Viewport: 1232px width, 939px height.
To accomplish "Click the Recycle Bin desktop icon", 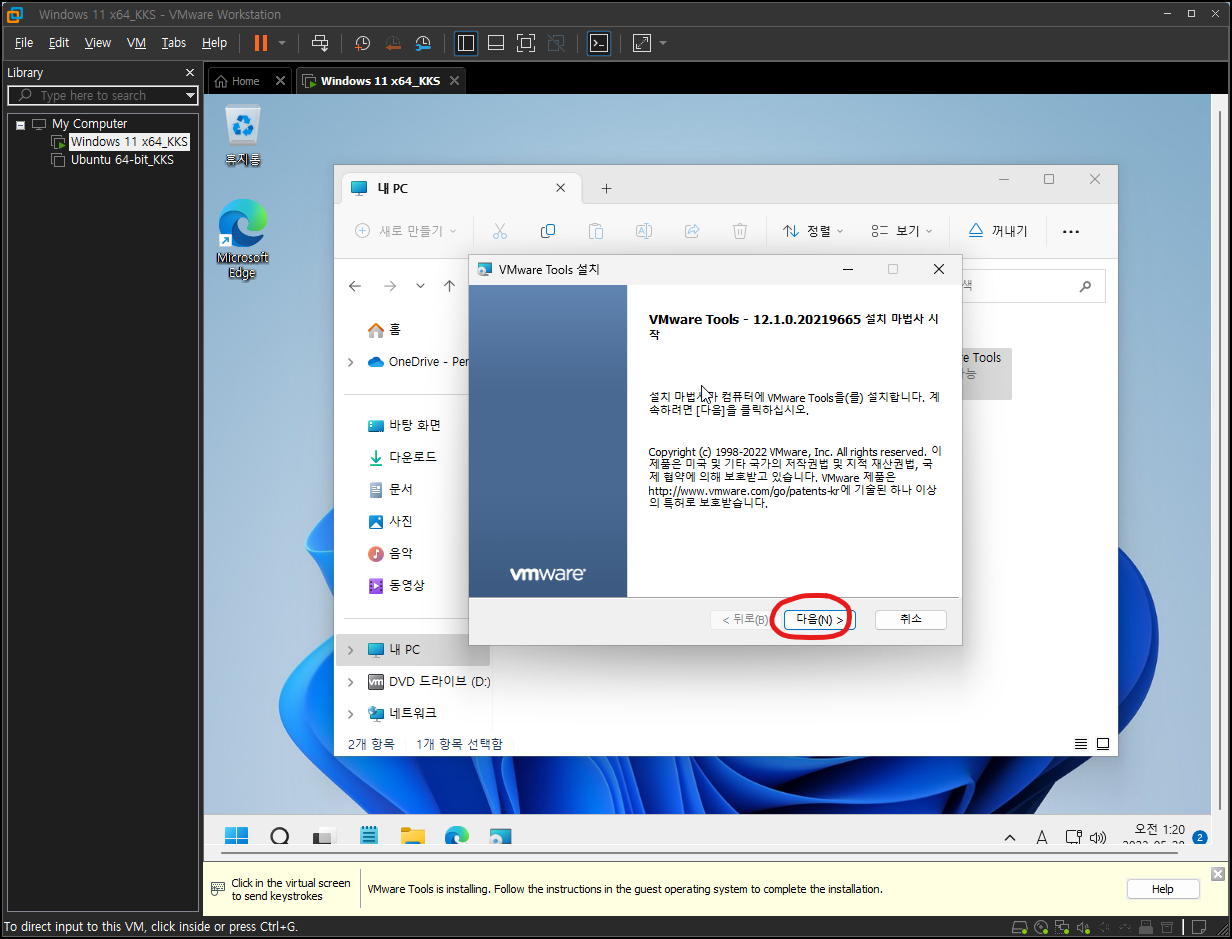I will (243, 136).
